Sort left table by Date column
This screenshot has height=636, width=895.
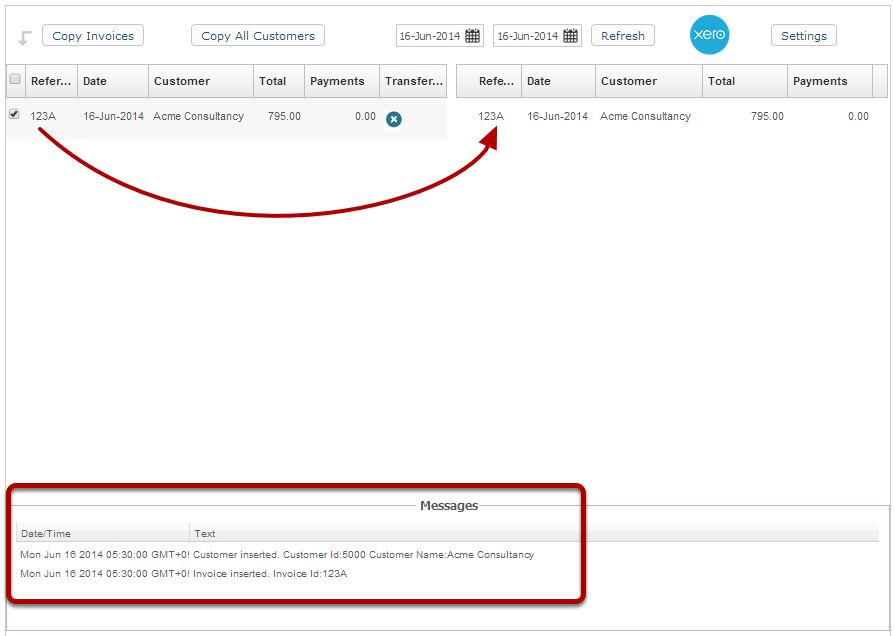tap(113, 81)
